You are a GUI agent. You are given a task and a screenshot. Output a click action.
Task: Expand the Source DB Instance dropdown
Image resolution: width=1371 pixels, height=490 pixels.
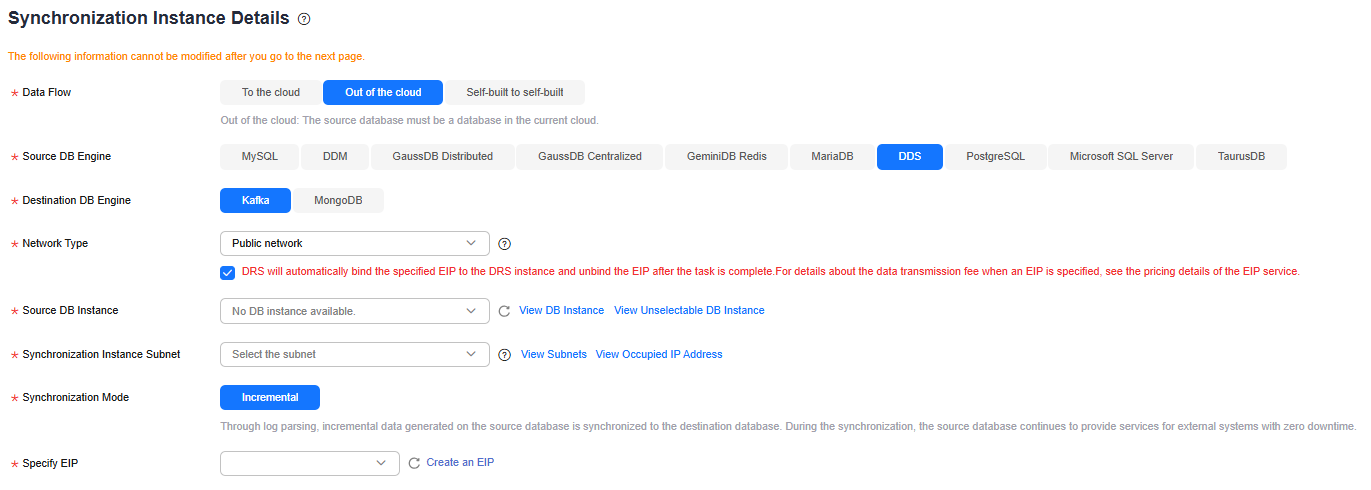(x=355, y=311)
